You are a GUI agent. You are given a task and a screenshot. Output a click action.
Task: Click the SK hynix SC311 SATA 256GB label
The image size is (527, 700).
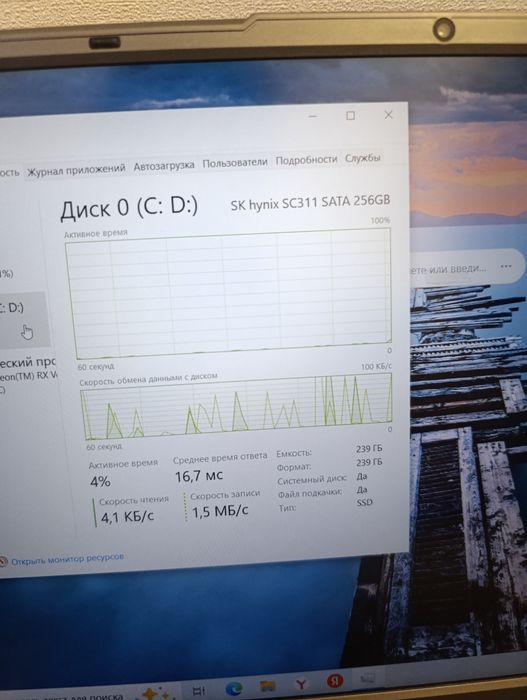click(x=310, y=202)
